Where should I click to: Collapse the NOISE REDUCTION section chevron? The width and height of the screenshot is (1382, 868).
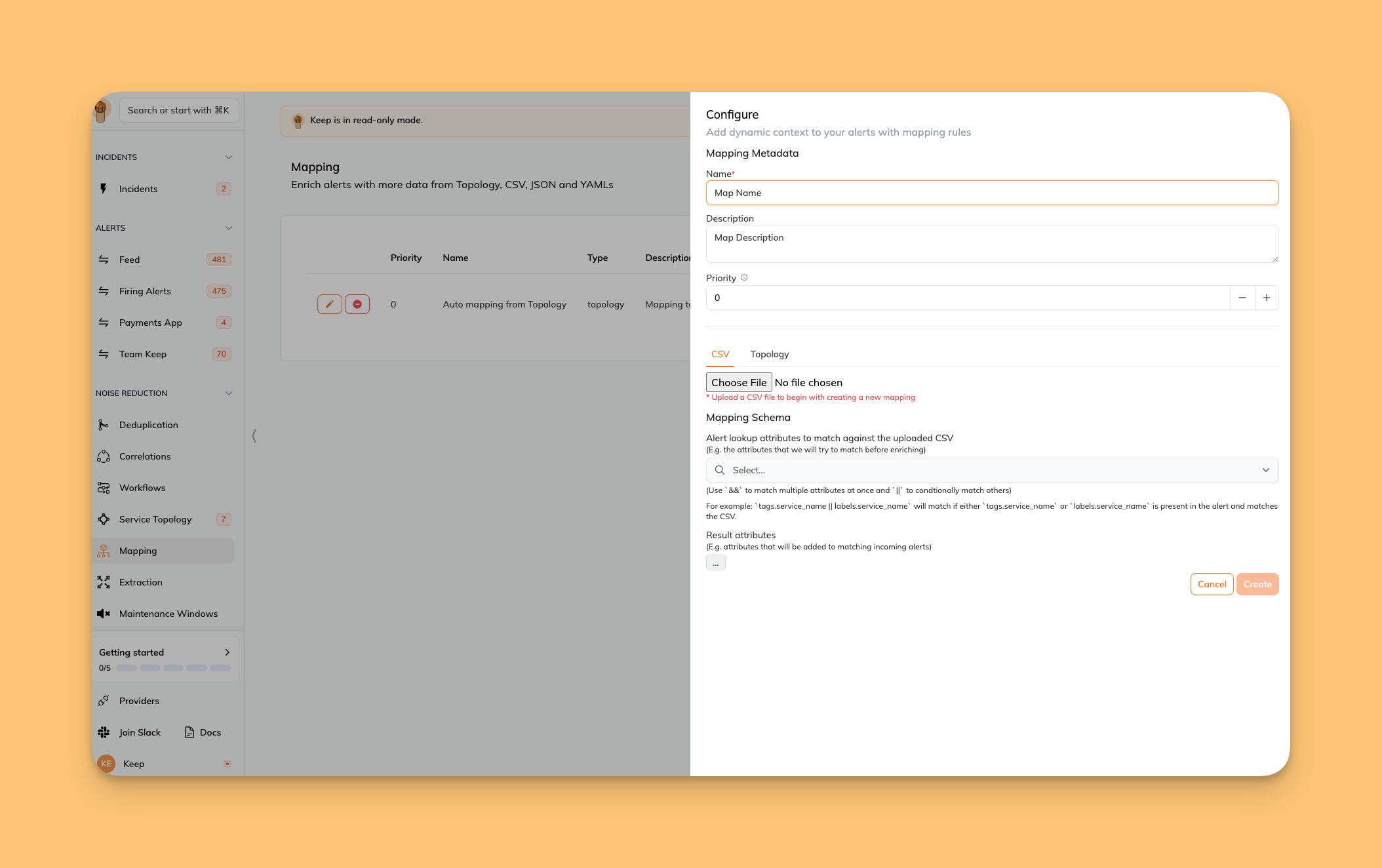tap(229, 393)
